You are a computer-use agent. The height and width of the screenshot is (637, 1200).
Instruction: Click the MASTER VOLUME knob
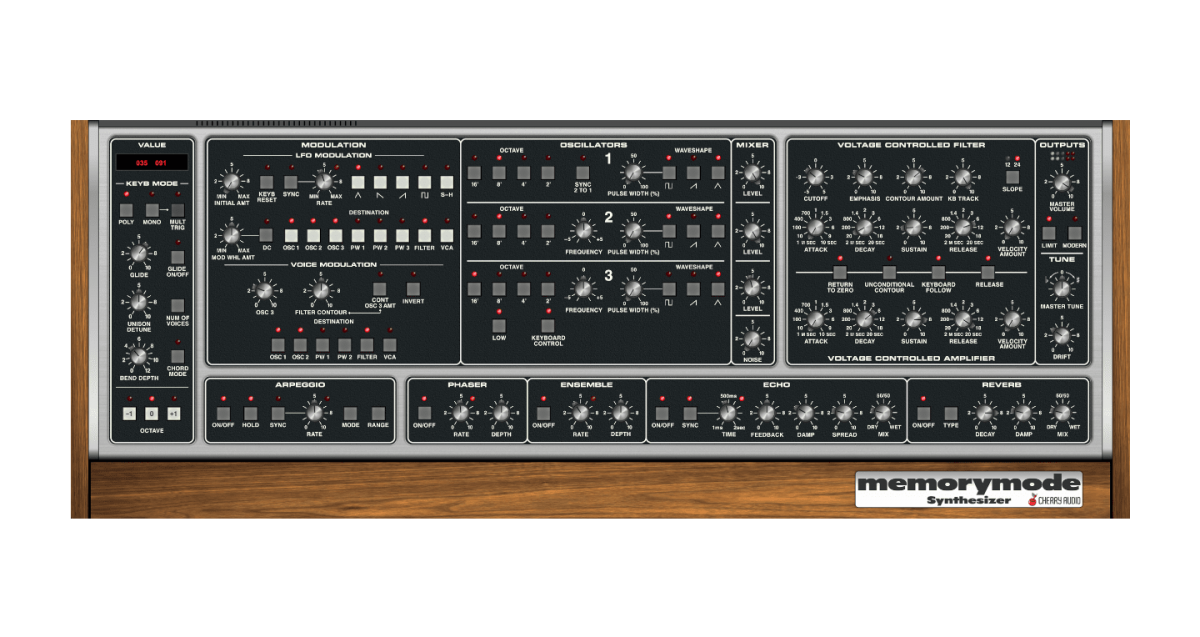tap(1062, 181)
